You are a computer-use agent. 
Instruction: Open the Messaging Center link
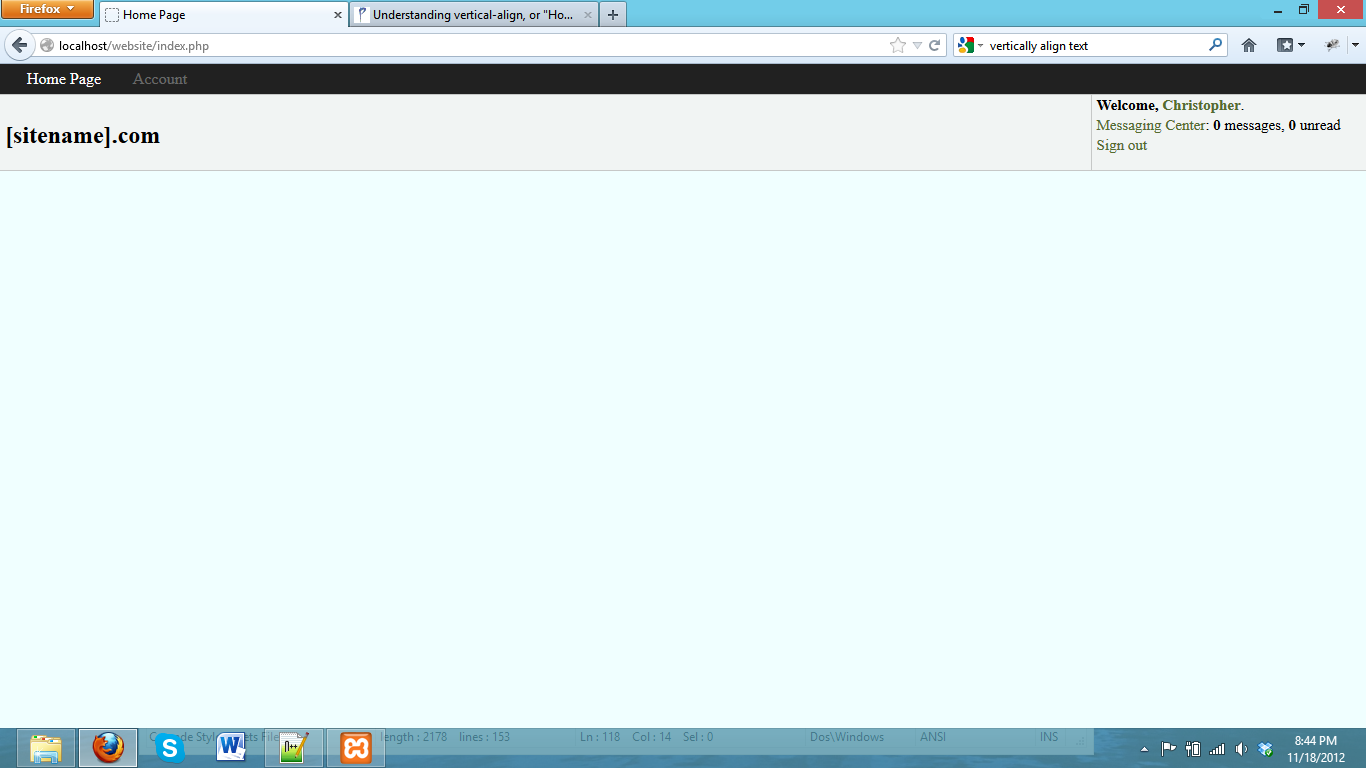(1152, 125)
